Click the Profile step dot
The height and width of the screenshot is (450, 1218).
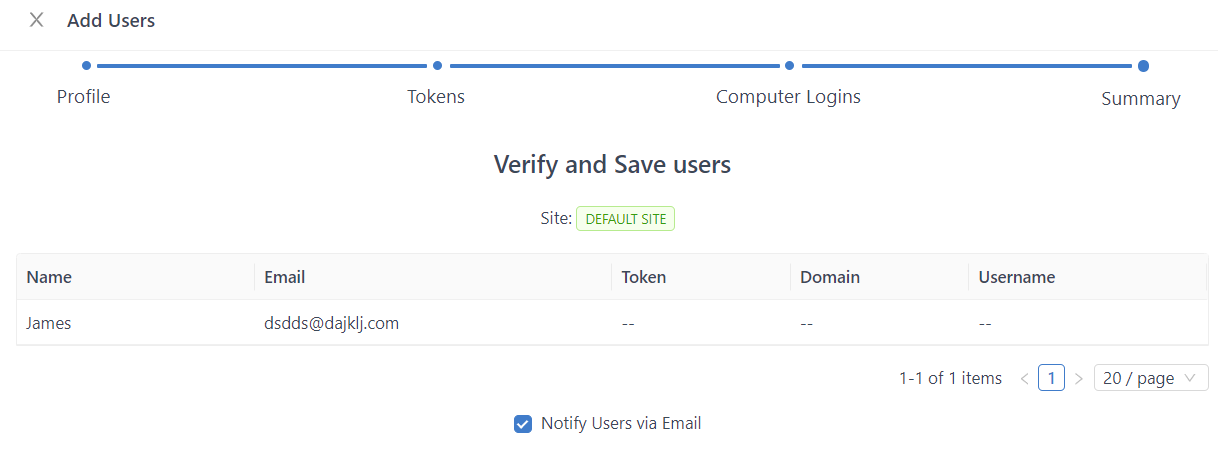[87, 66]
